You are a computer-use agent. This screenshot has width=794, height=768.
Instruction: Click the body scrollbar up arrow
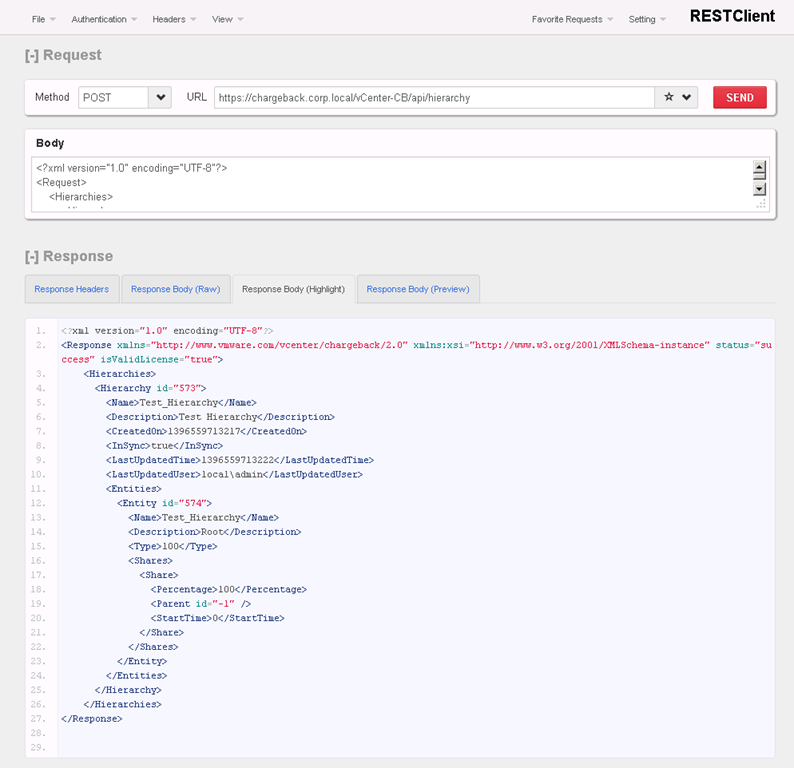[759, 169]
